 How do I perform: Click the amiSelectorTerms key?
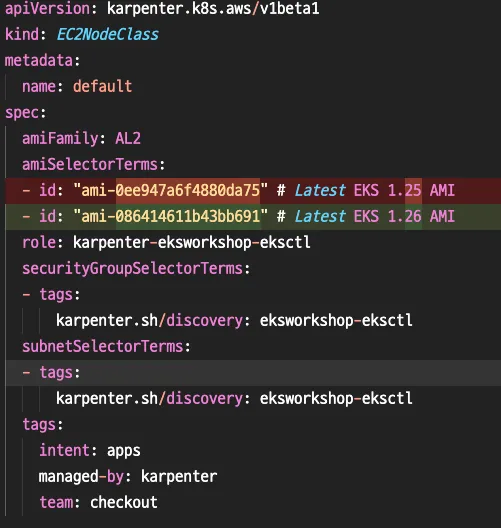[x=90, y=164]
